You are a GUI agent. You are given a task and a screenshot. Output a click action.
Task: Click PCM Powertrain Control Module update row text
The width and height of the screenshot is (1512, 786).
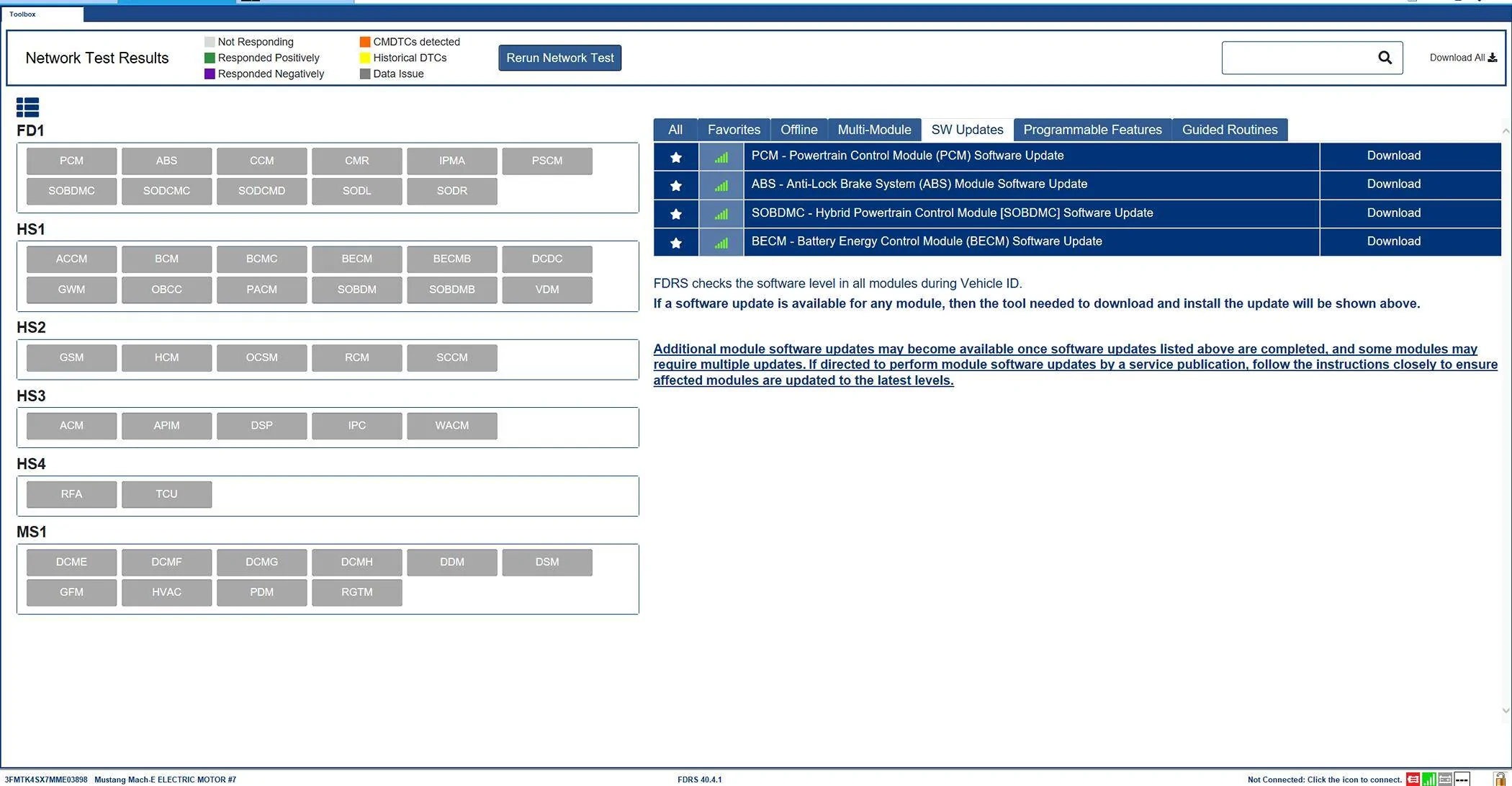pyautogui.click(x=907, y=156)
